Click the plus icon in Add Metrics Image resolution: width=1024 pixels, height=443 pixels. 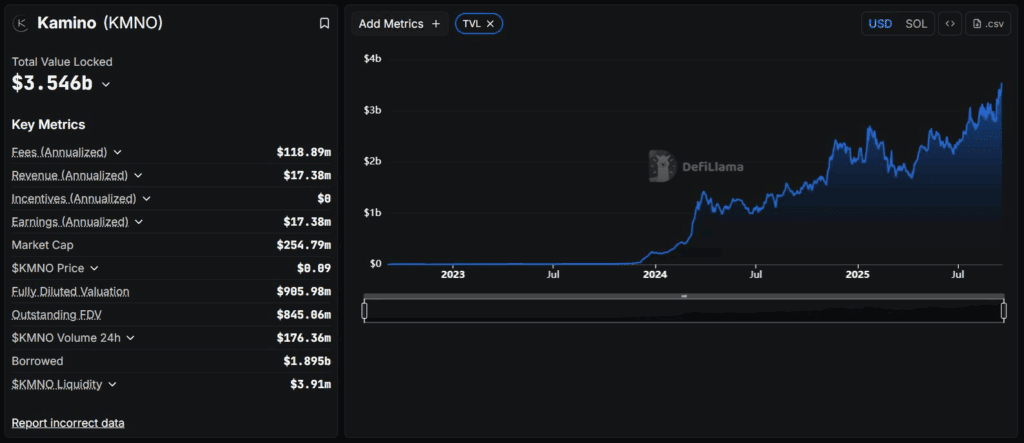436,23
